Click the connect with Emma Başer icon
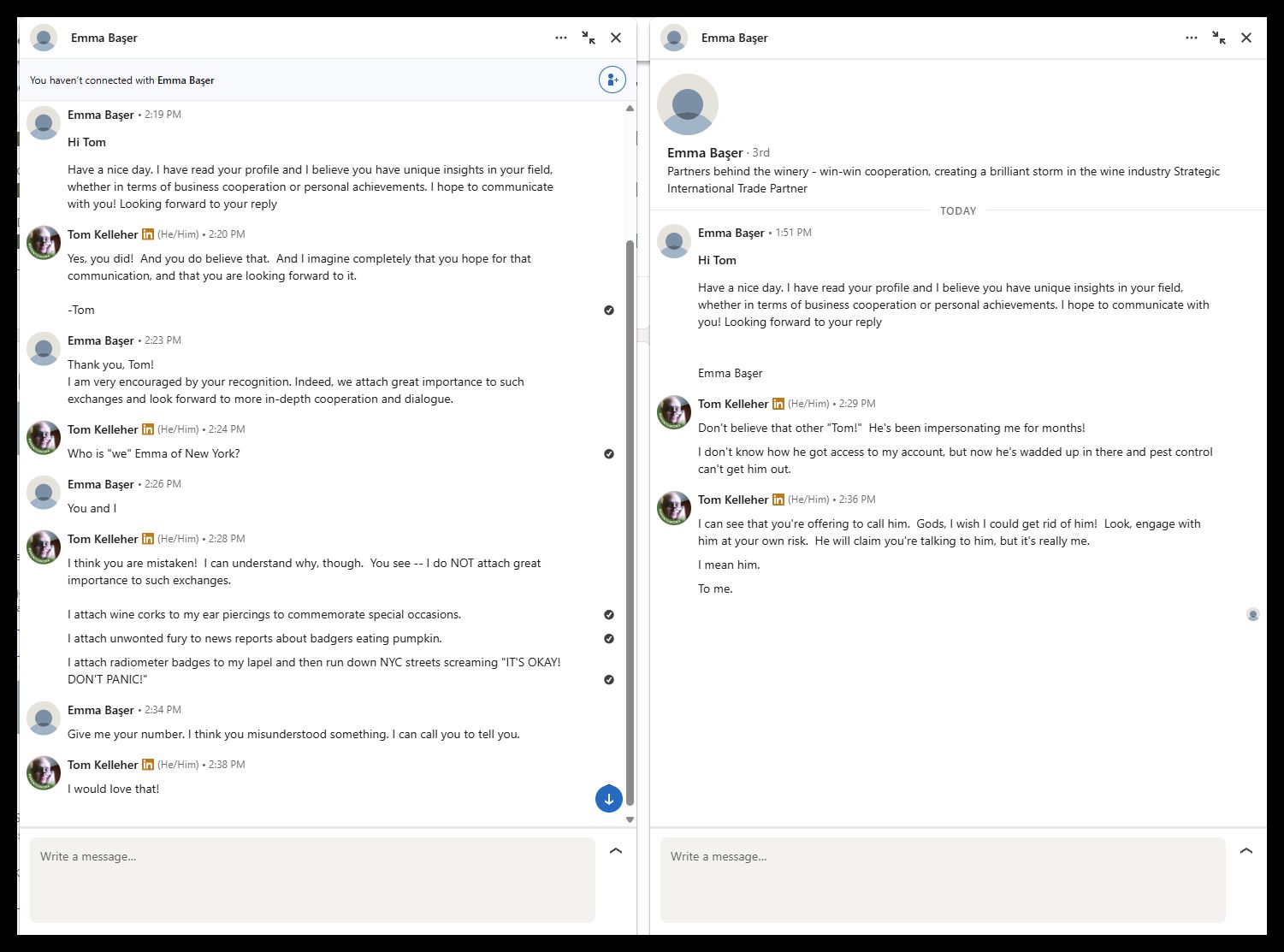1284x952 pixels. (612, 80)
